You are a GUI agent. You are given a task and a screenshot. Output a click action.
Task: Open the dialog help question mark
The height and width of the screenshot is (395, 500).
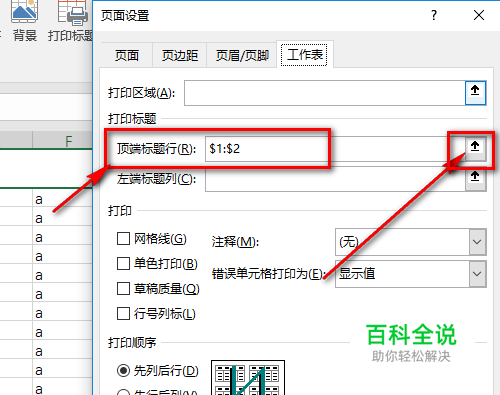434,15
